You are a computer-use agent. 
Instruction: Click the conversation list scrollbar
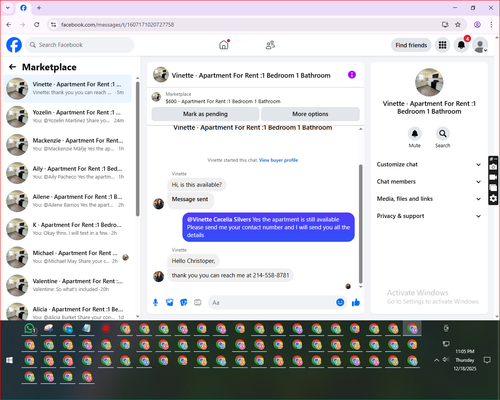(138, 150)
